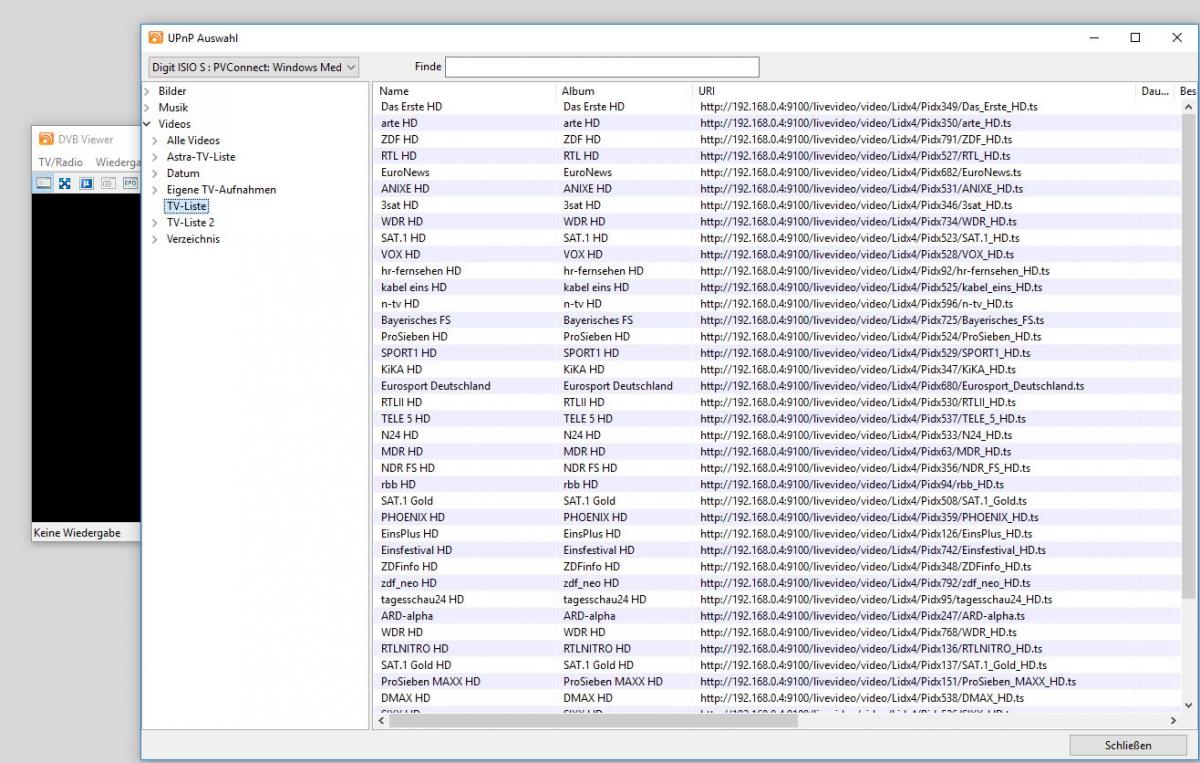Image resolution: width=1200 pixels, height=763 pixels.
Task: Click the UPnP Auswahl title bar icon
Action: (x=156, y=38)
